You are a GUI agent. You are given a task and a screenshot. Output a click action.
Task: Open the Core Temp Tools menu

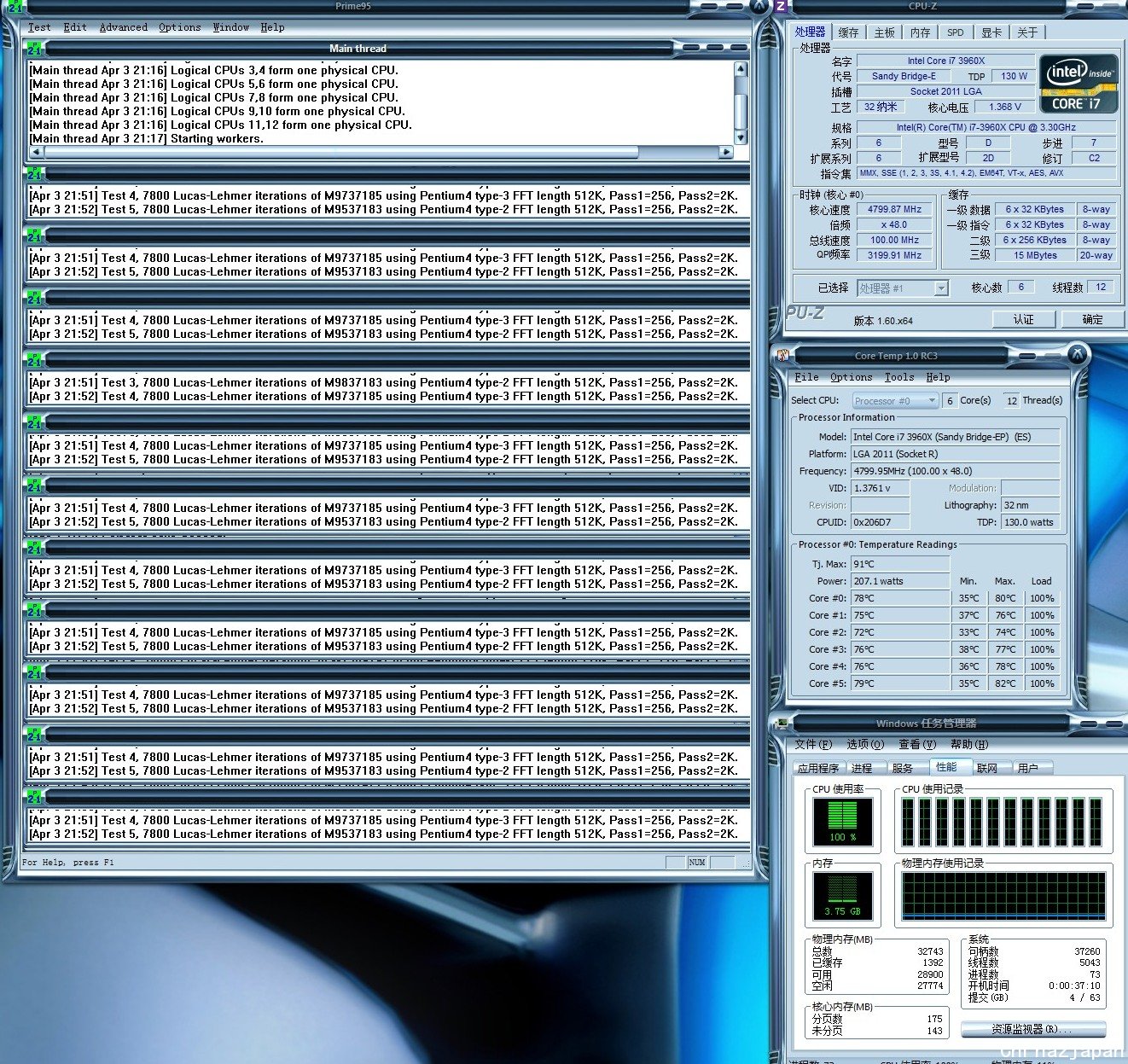899,377
